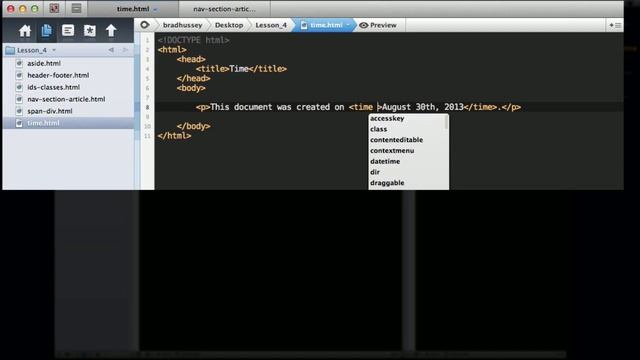
Task: Click the header-footer.html file icon
Action: [x=19, y=75]
